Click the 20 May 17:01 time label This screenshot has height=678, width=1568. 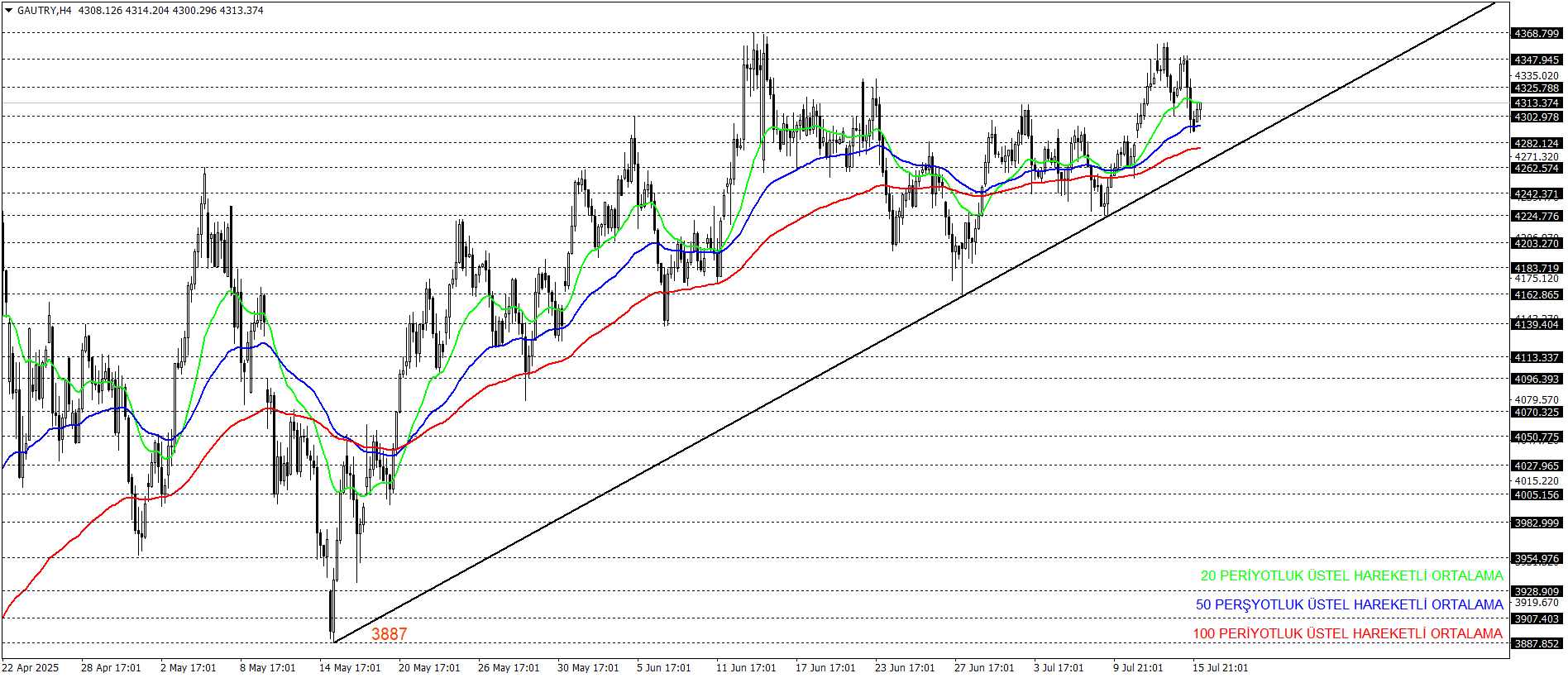tap(429, 668)
